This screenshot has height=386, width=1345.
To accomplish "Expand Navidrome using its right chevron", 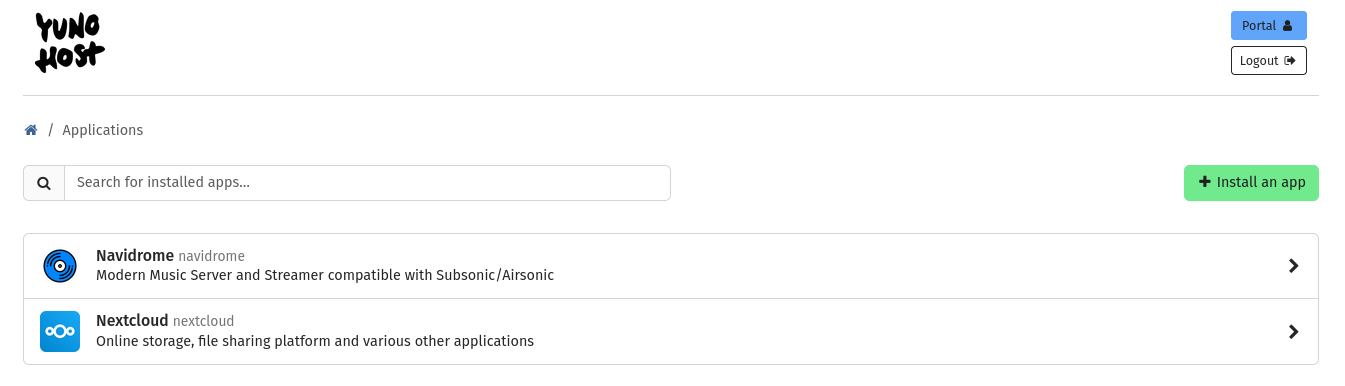I will click(1293, 266).
